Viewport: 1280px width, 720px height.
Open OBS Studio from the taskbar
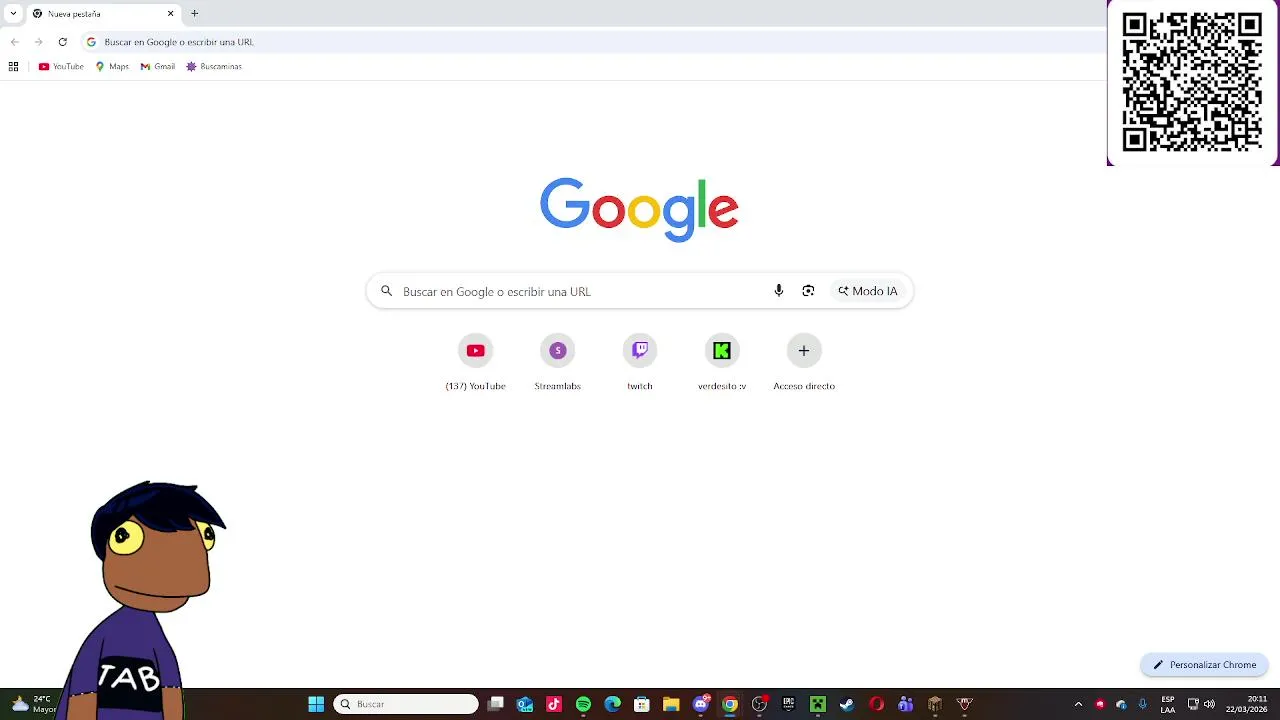click(759, 704)
